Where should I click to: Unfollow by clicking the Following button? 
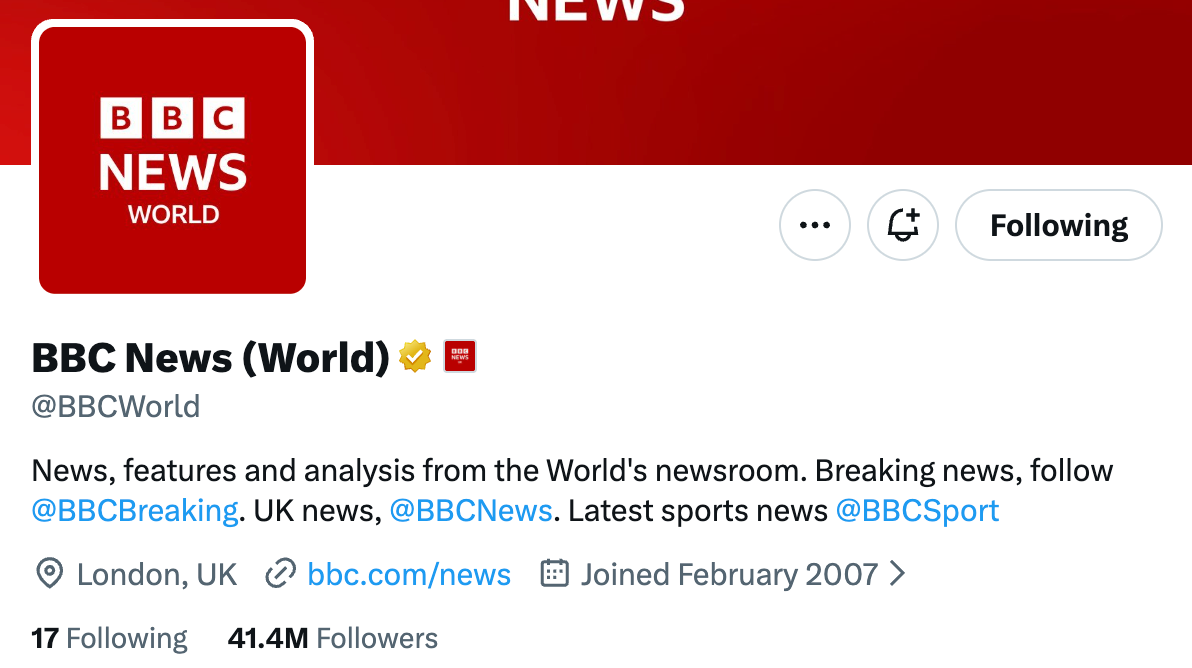click(1058, 225)
